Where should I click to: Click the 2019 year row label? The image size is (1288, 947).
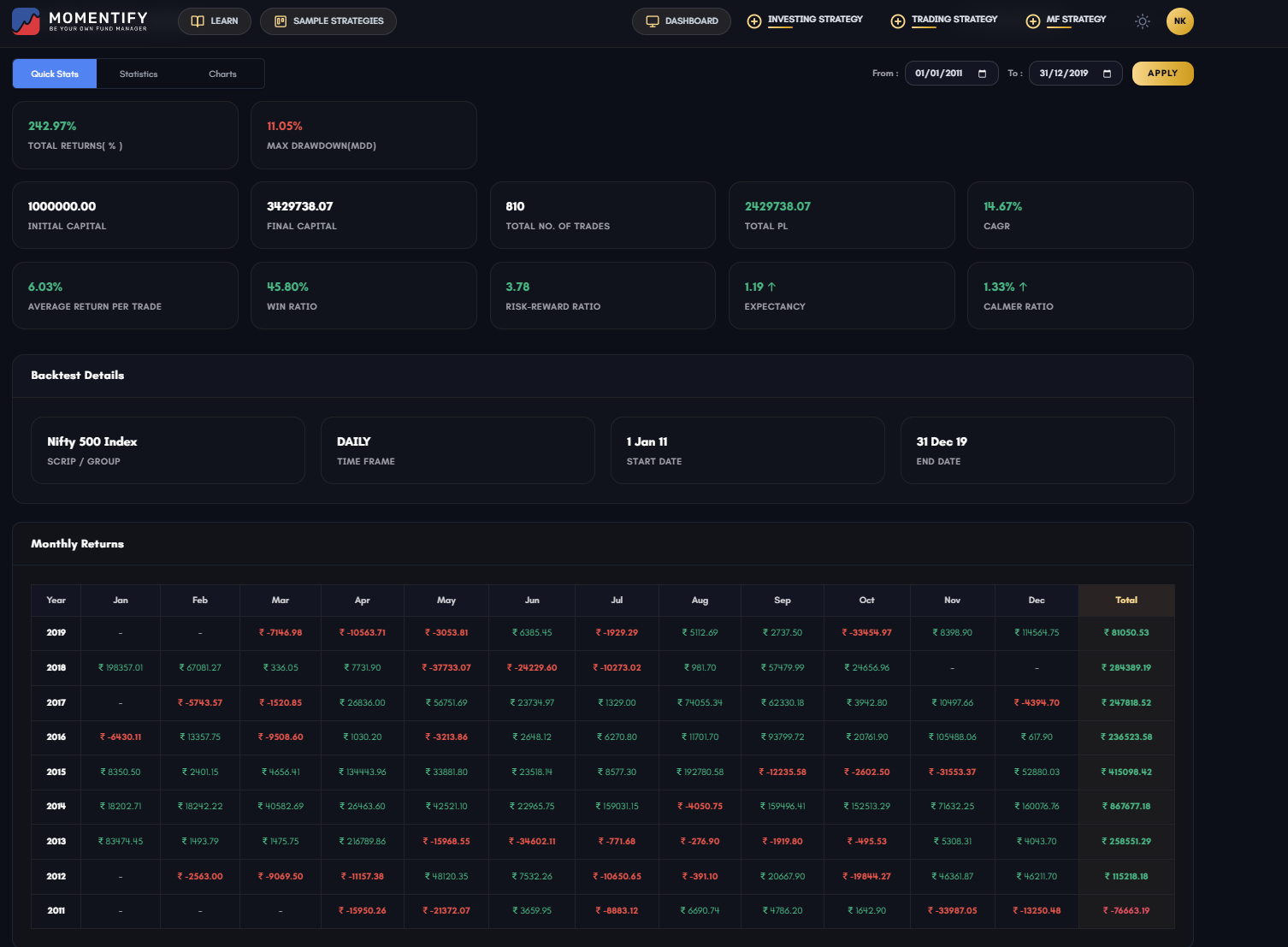point(56,633)
